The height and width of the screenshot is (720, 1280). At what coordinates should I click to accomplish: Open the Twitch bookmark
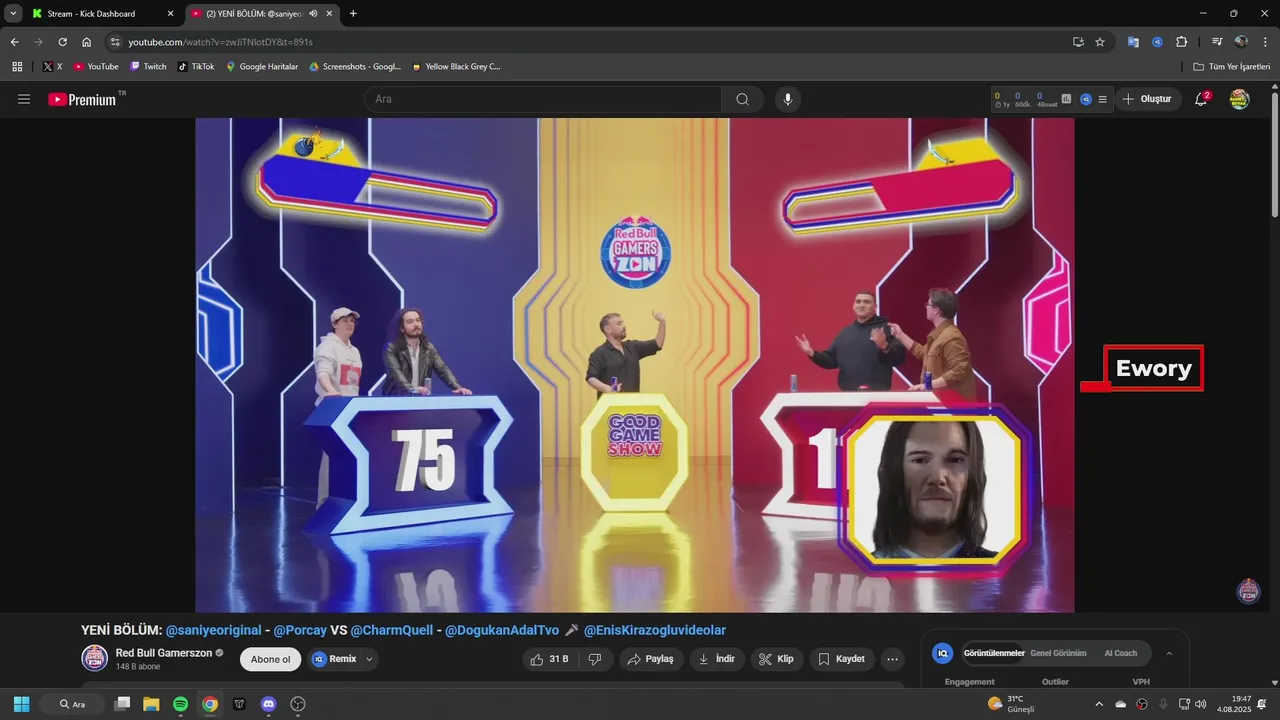pos(148,66)
